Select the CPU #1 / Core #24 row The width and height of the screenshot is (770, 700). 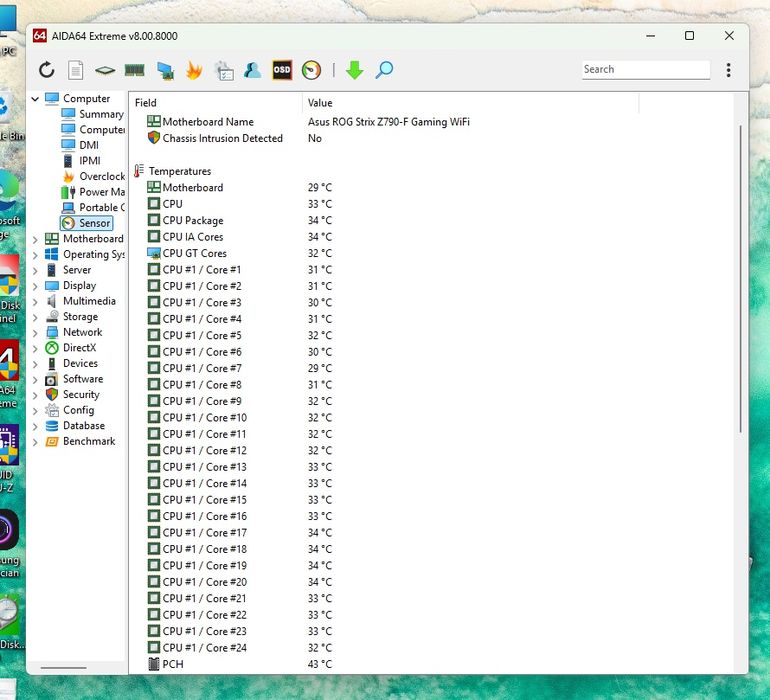pos(384,647)
